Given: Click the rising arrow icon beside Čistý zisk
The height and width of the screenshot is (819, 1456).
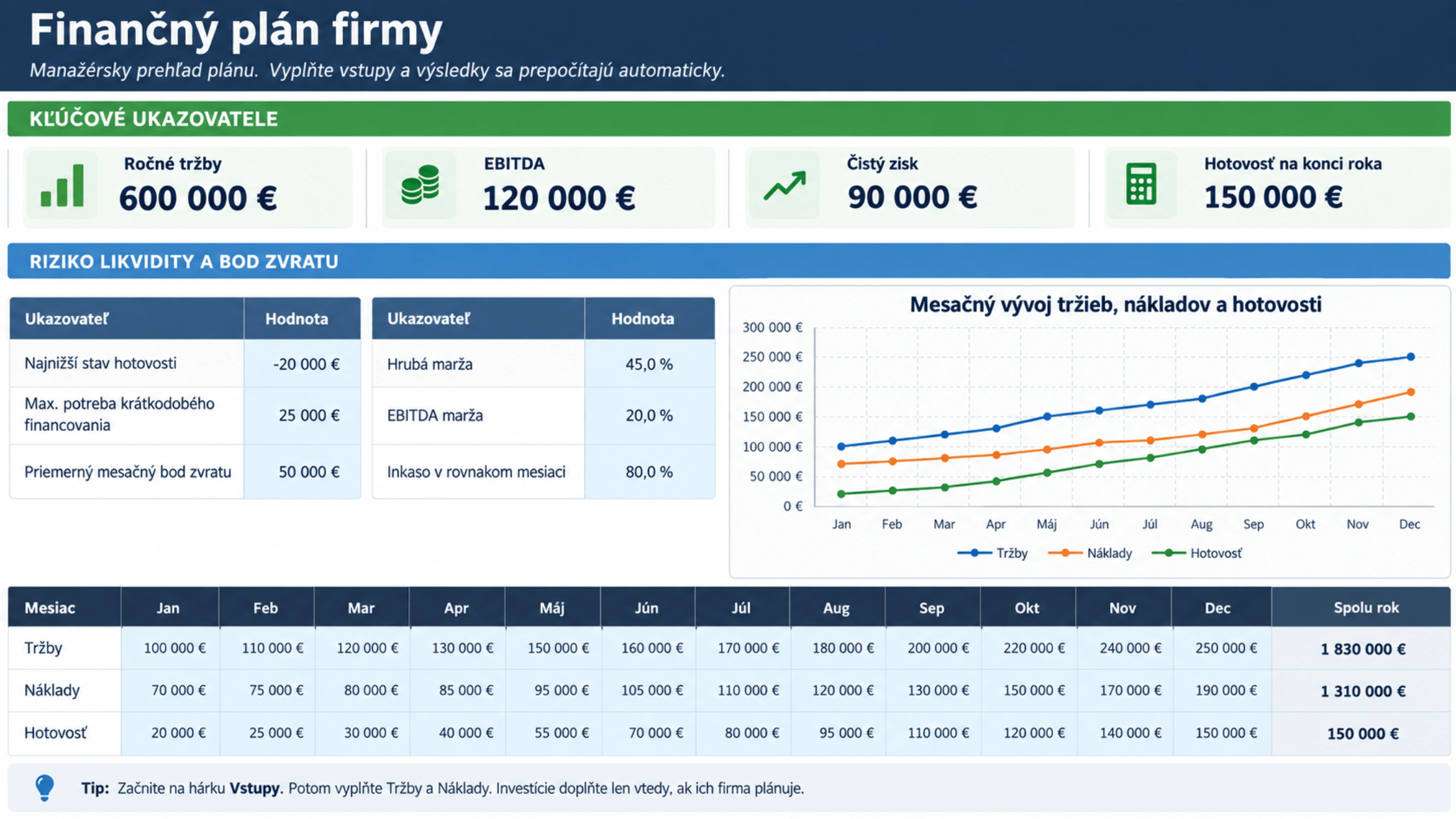Looking at the screenshot, I should point(785,185).
